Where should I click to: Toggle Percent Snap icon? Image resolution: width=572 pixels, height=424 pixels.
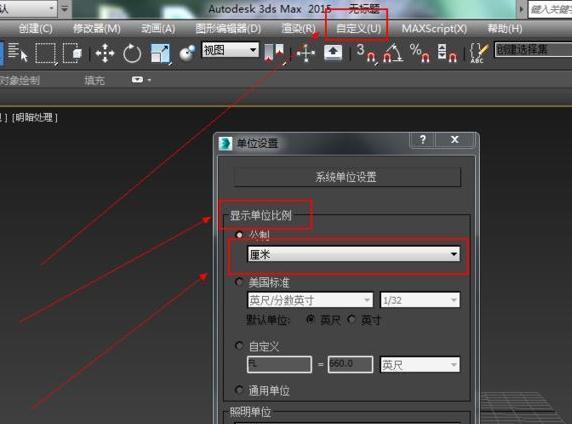pos(420,53)
